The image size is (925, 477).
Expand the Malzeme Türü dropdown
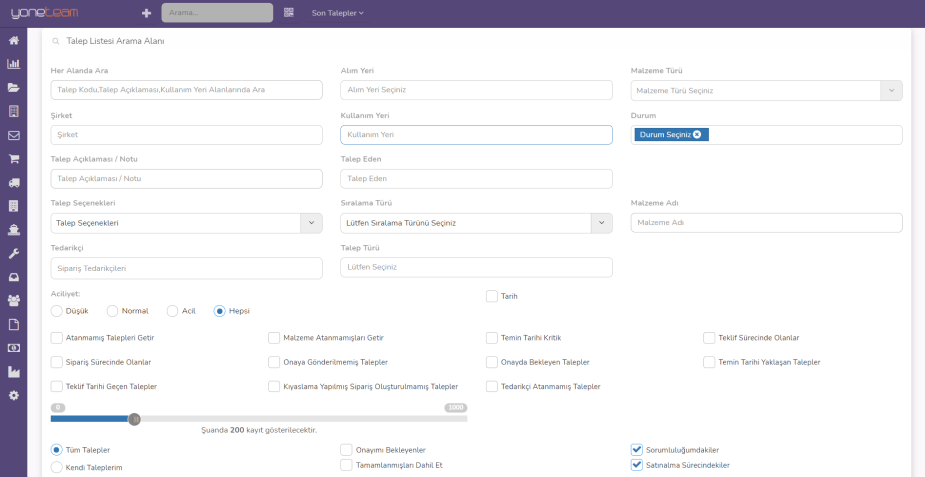(x=891, y=90)
